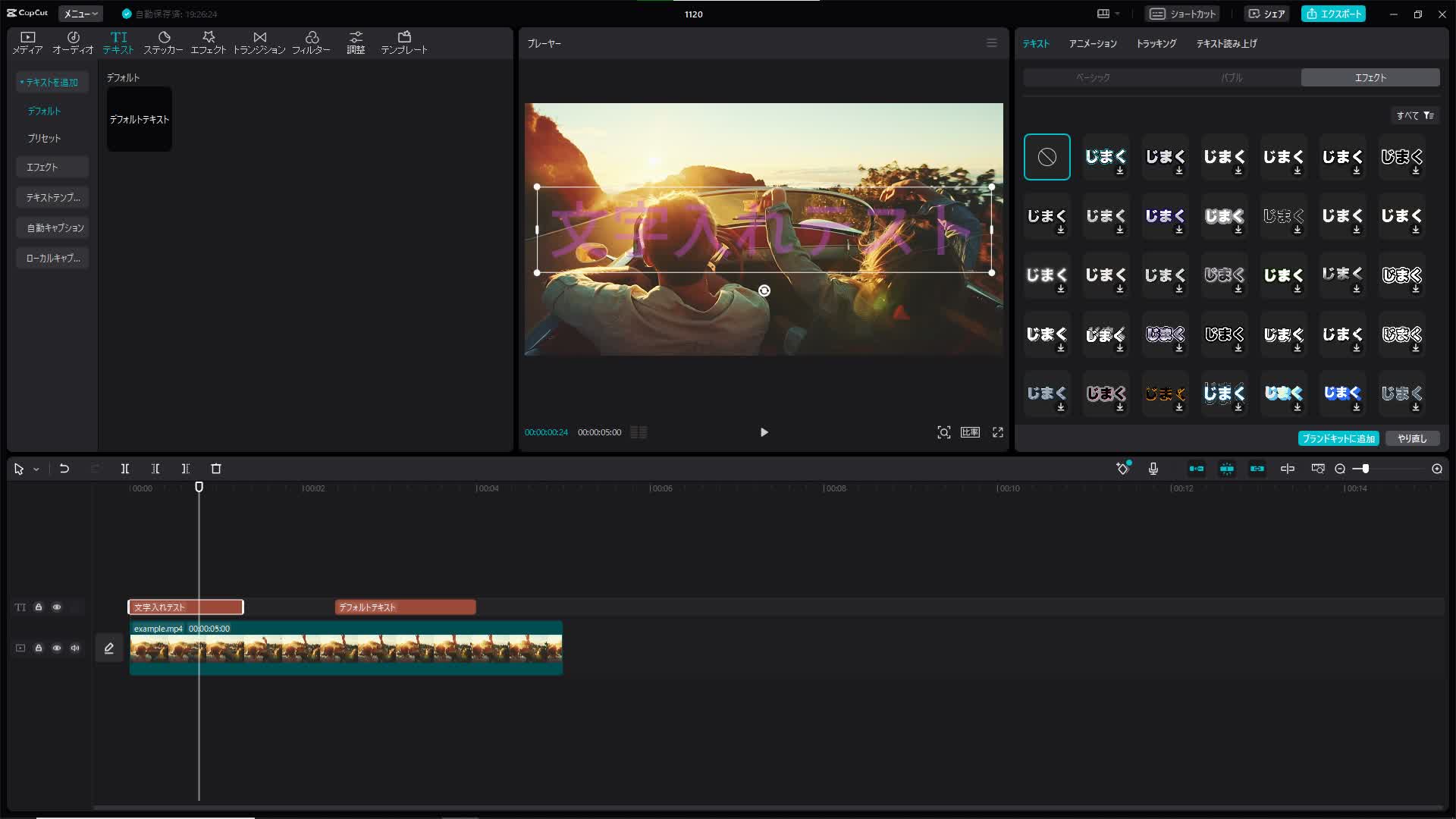The height and width of the screenshot is (819, 1456).
Task: Click ブランドキットに追加 button
Action: pos(1338,438)
